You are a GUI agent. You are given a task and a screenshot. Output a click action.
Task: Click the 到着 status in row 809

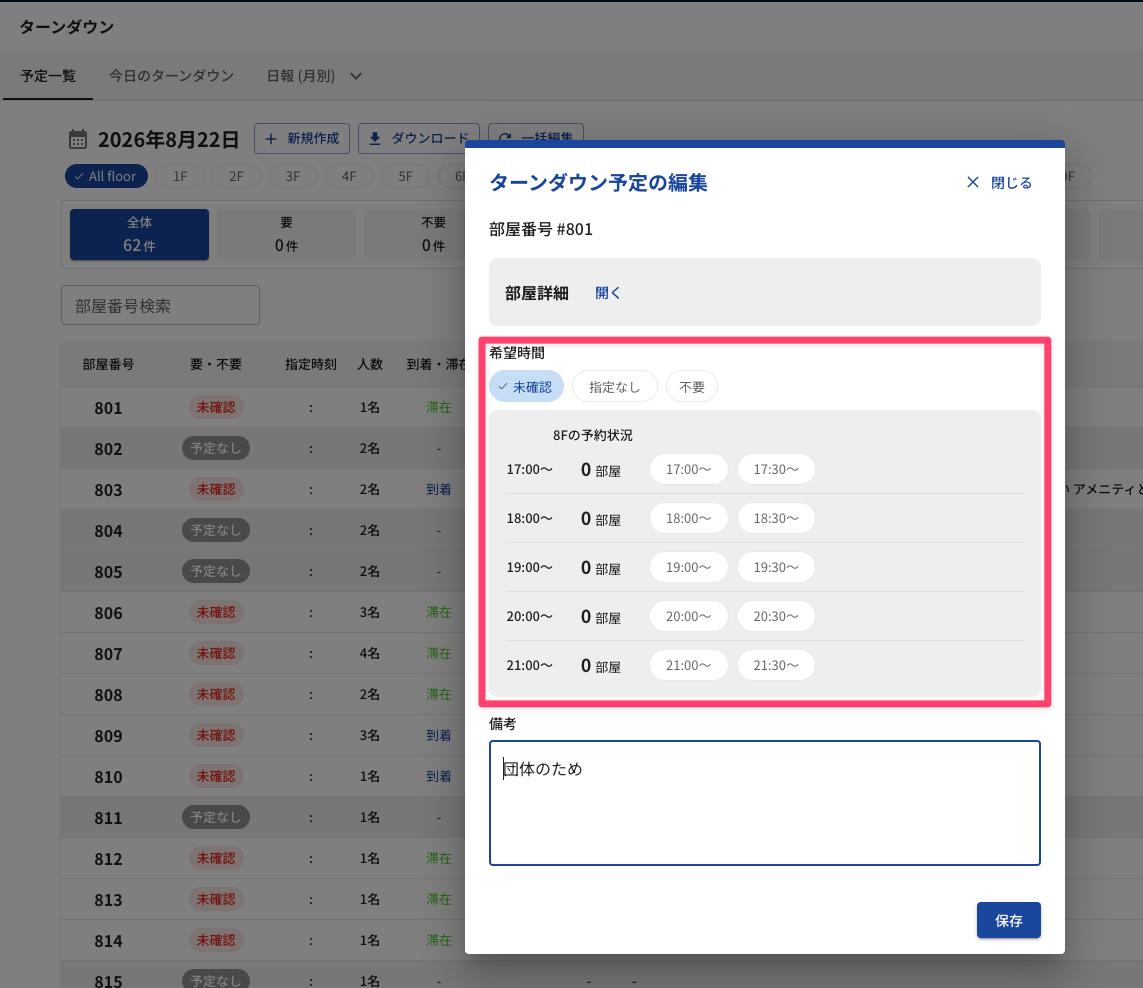(x=438, y=735)
